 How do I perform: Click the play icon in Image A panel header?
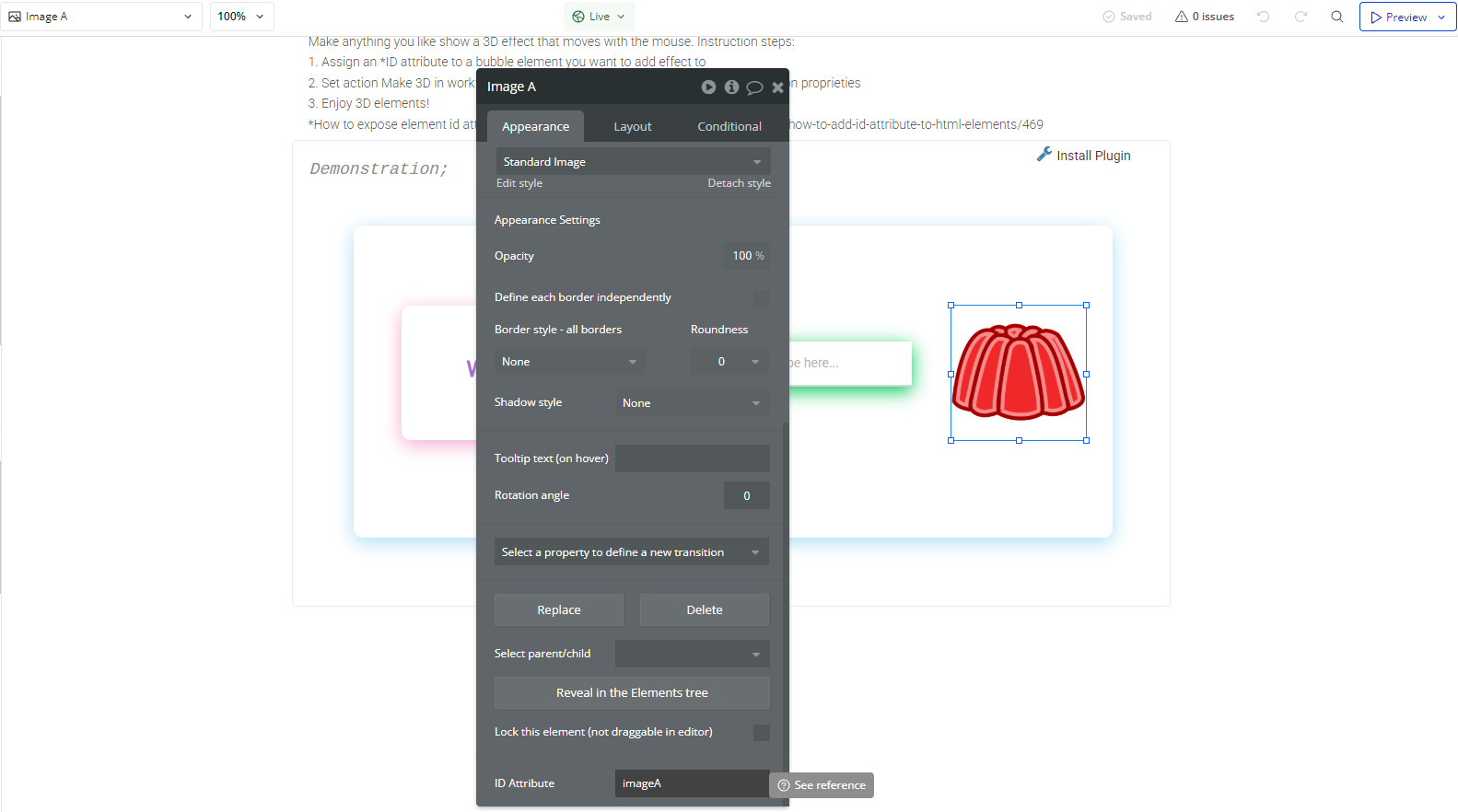click(x=708, y=87)
